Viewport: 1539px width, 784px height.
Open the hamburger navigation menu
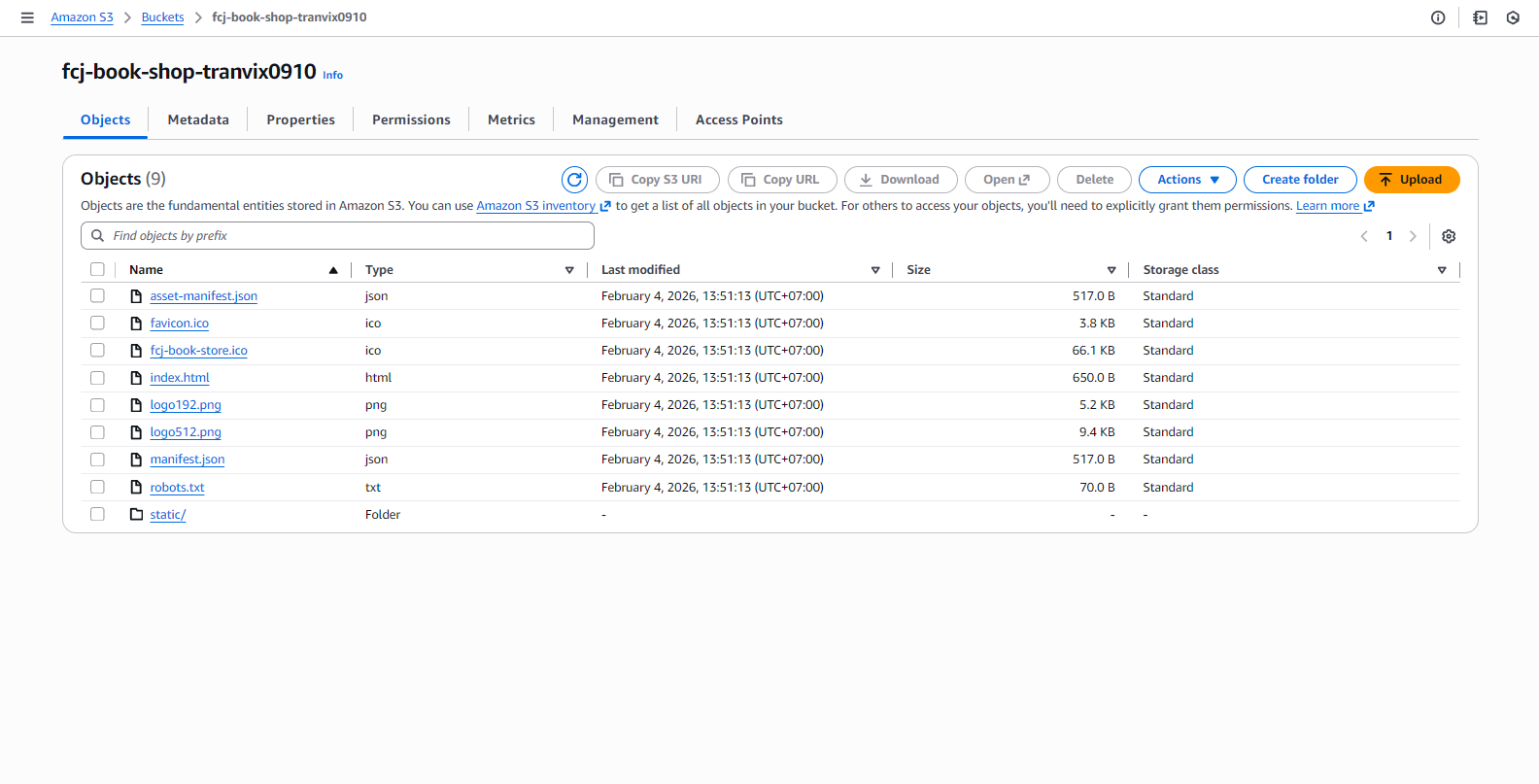point(27,17)
